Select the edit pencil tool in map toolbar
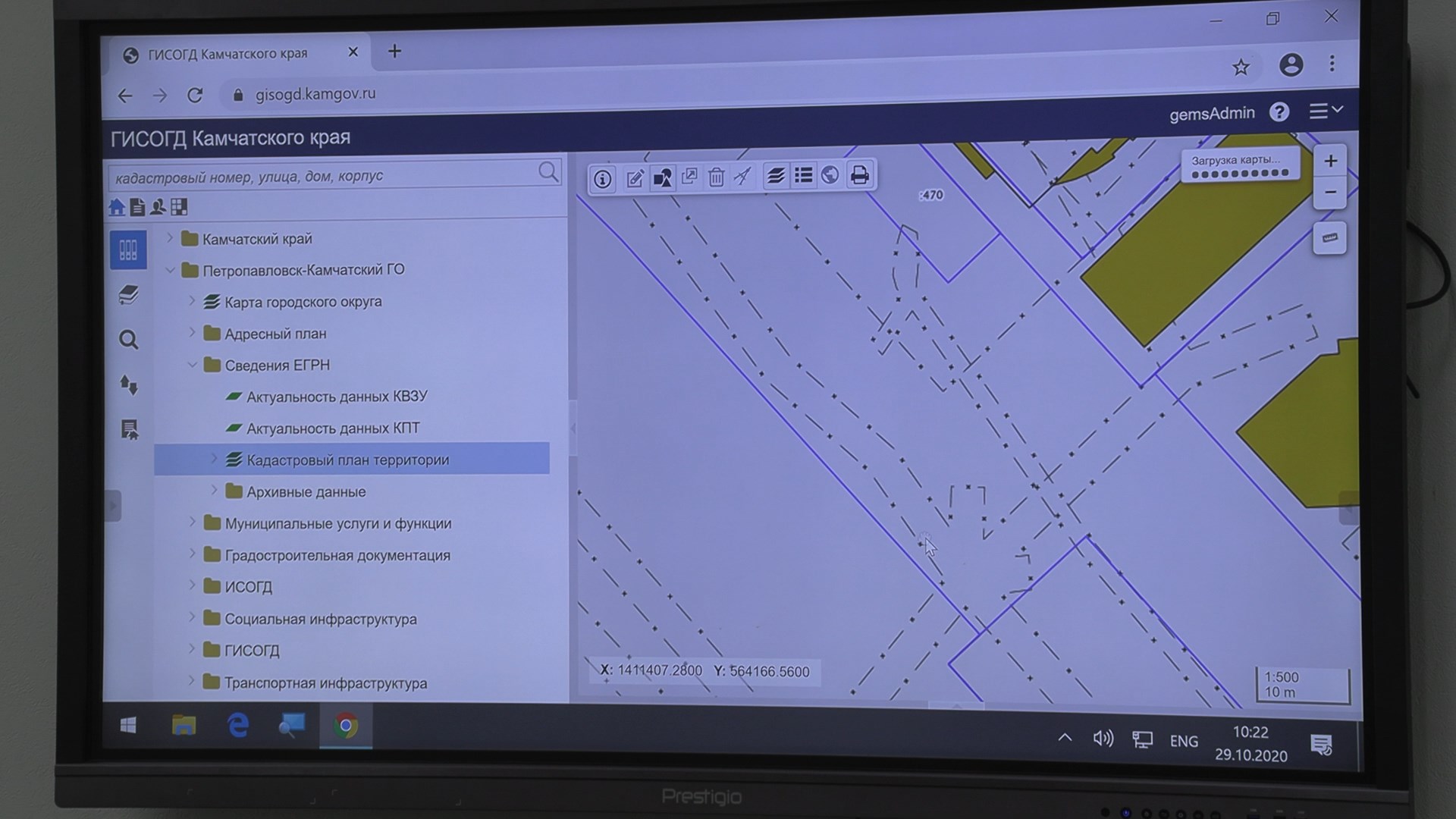This screenshot has width=1456, height=819. click(635, 179)
